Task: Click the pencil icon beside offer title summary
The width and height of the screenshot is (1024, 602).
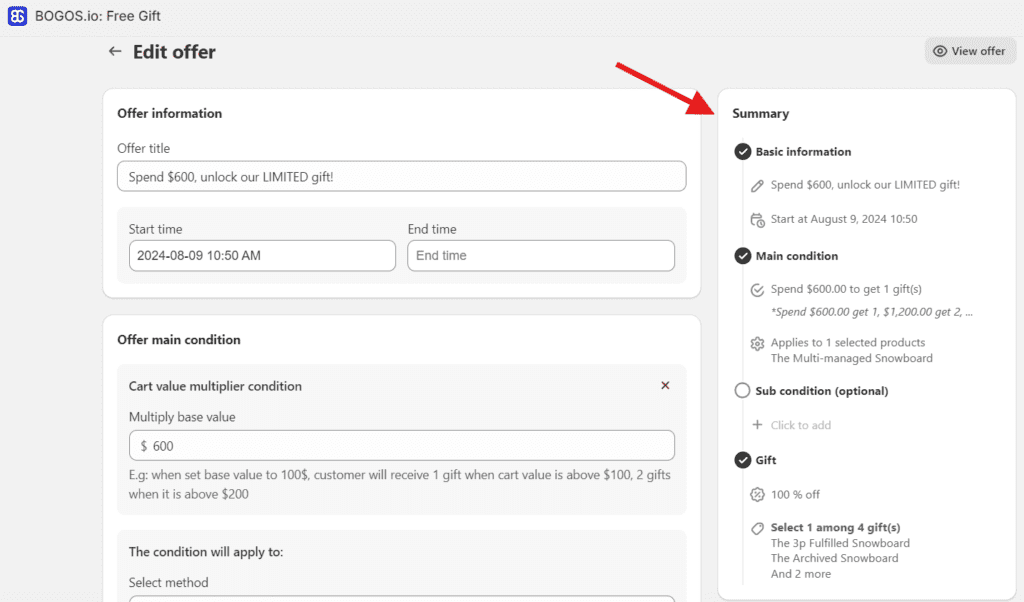Action: click(757, 185)
